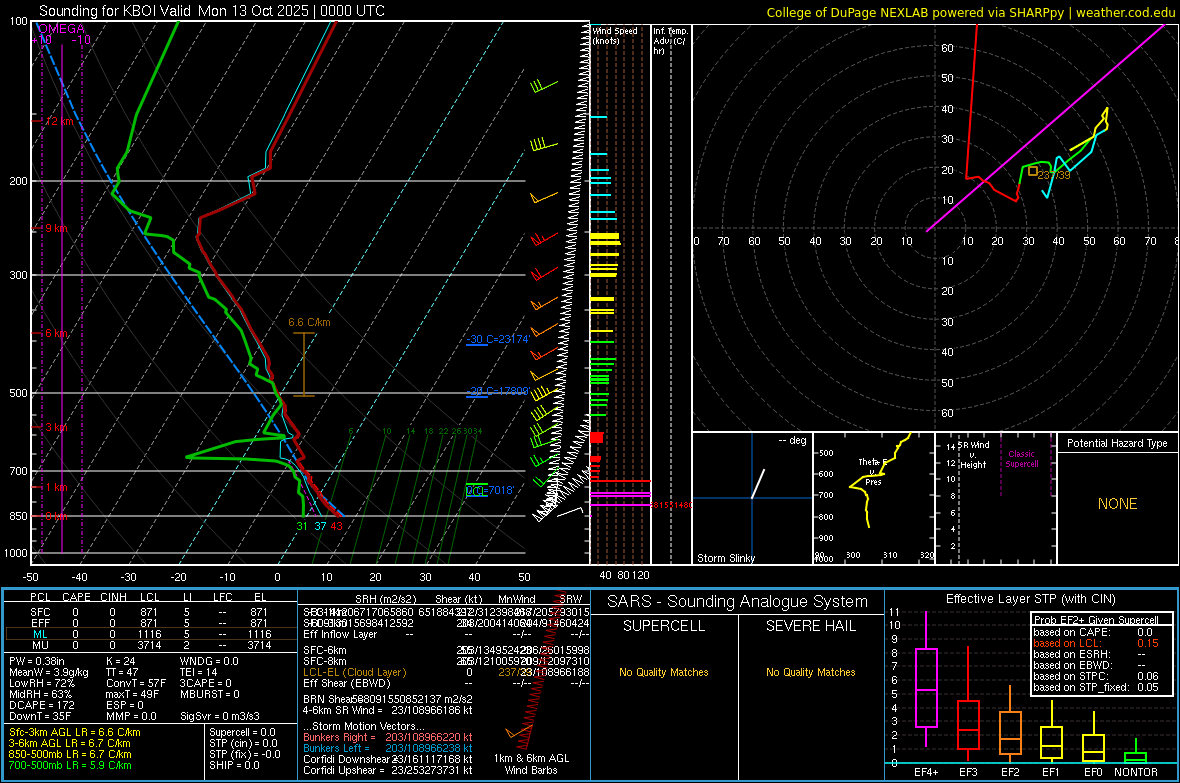Click the Supercell = 0.0 parameter

click(x=242, y=732)
